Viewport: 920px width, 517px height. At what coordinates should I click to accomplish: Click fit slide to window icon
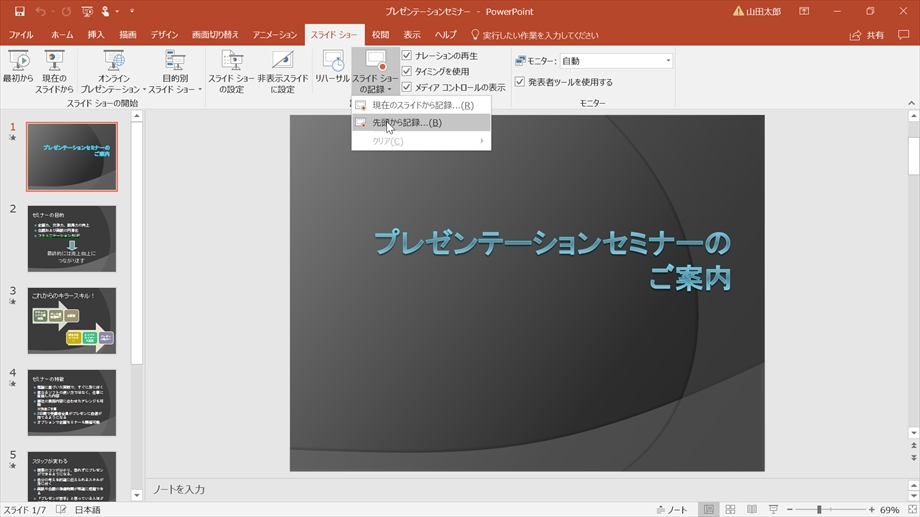click(x=912, y=509)
